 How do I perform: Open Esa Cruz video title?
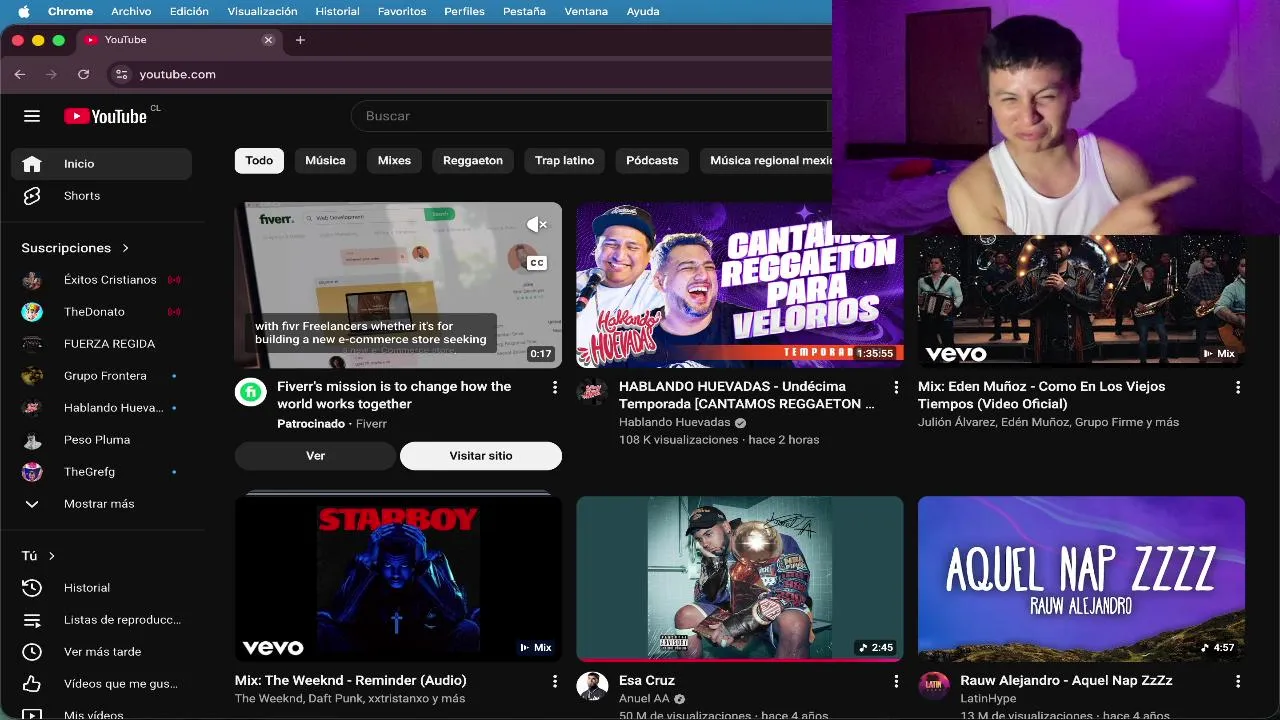click(647, 680)
